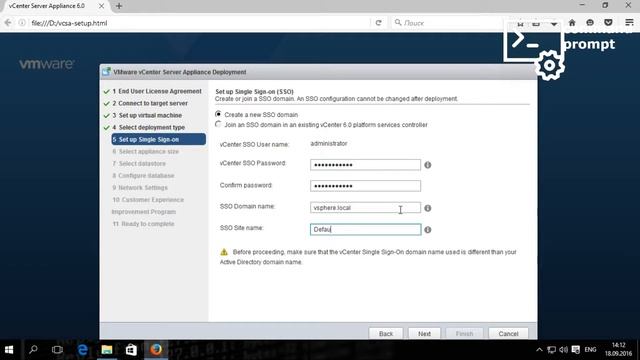Show site information icon in address bar
The height and width of the screenshot is (360, 640).
coord(22,23)
